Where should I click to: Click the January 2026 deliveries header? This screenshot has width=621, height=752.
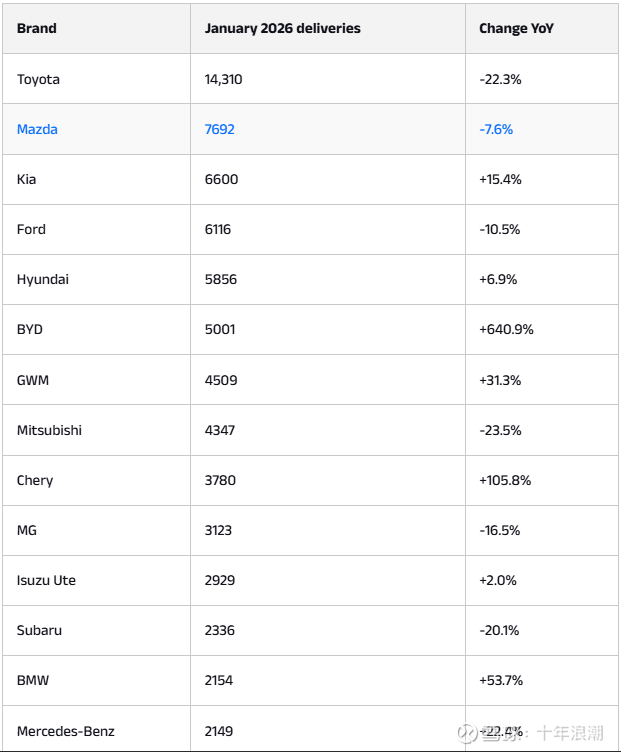click(282, 28)
